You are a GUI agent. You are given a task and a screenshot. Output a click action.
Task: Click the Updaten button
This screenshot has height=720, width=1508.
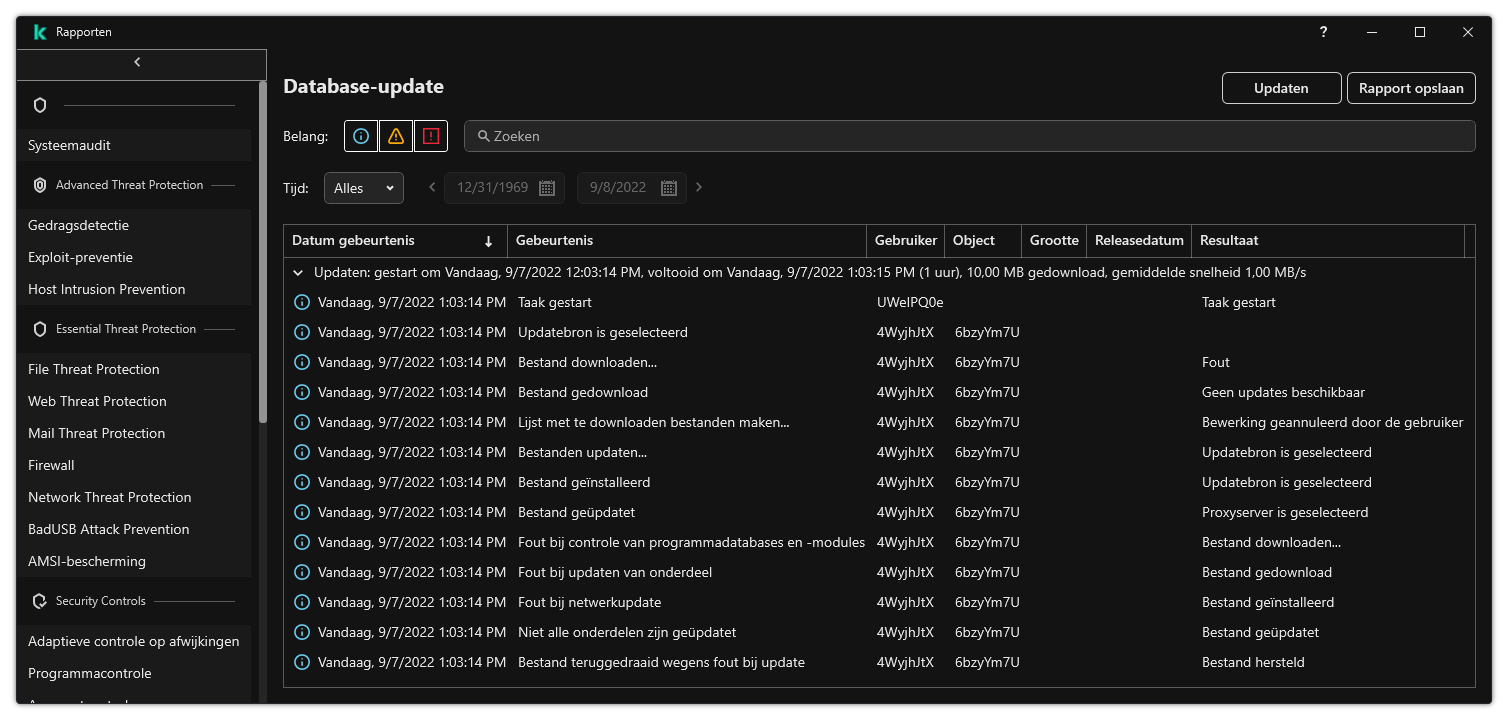coord(1281,88)
